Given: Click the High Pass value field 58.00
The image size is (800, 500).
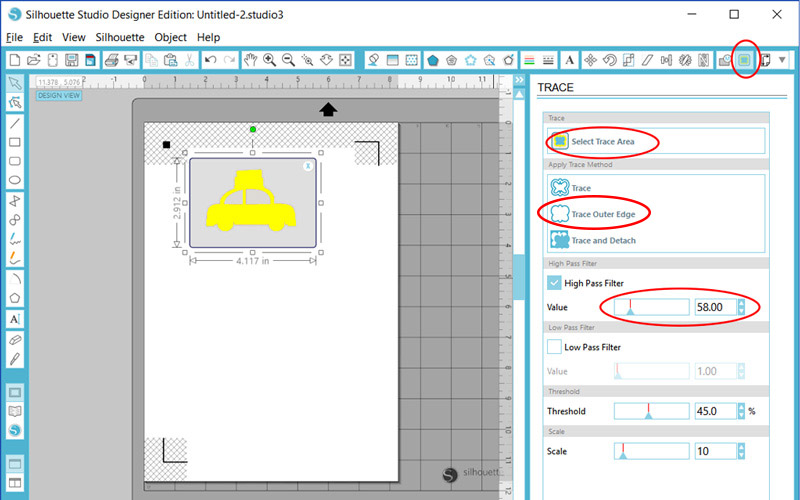Looking at the screenshot, I should point(715,307).
